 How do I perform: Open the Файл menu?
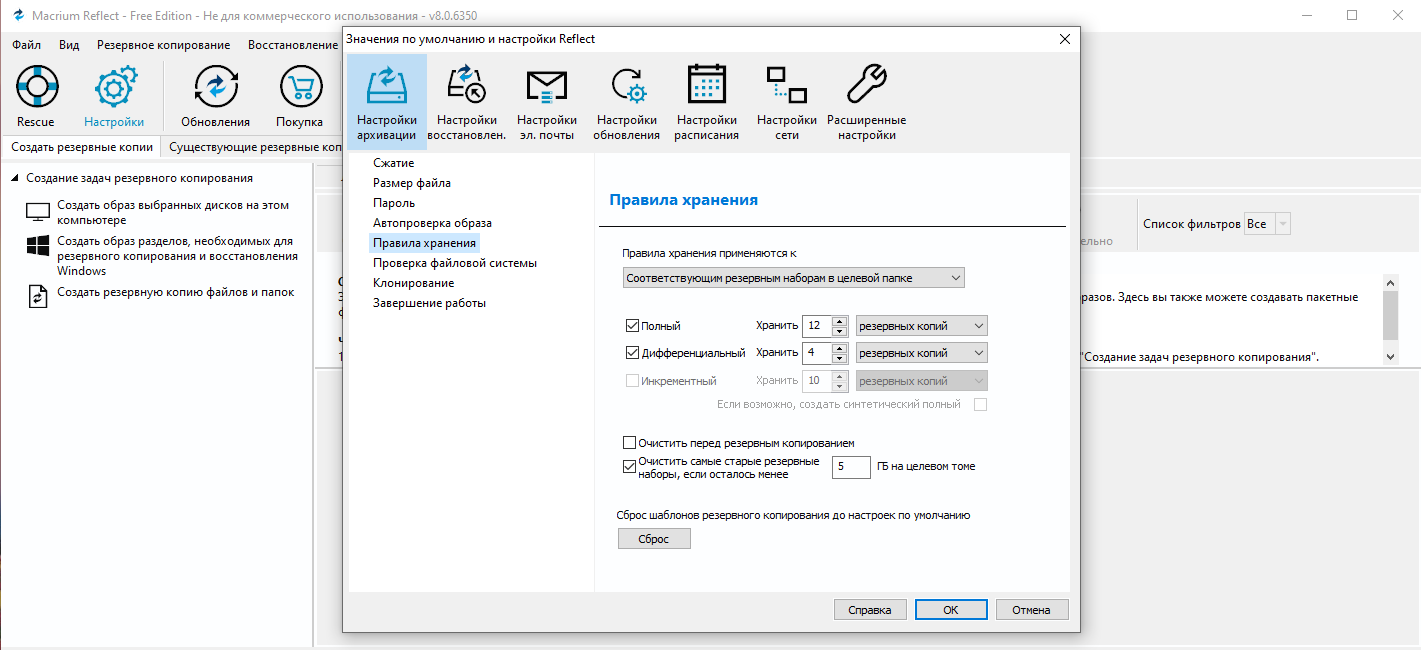[x=27, y=45]
